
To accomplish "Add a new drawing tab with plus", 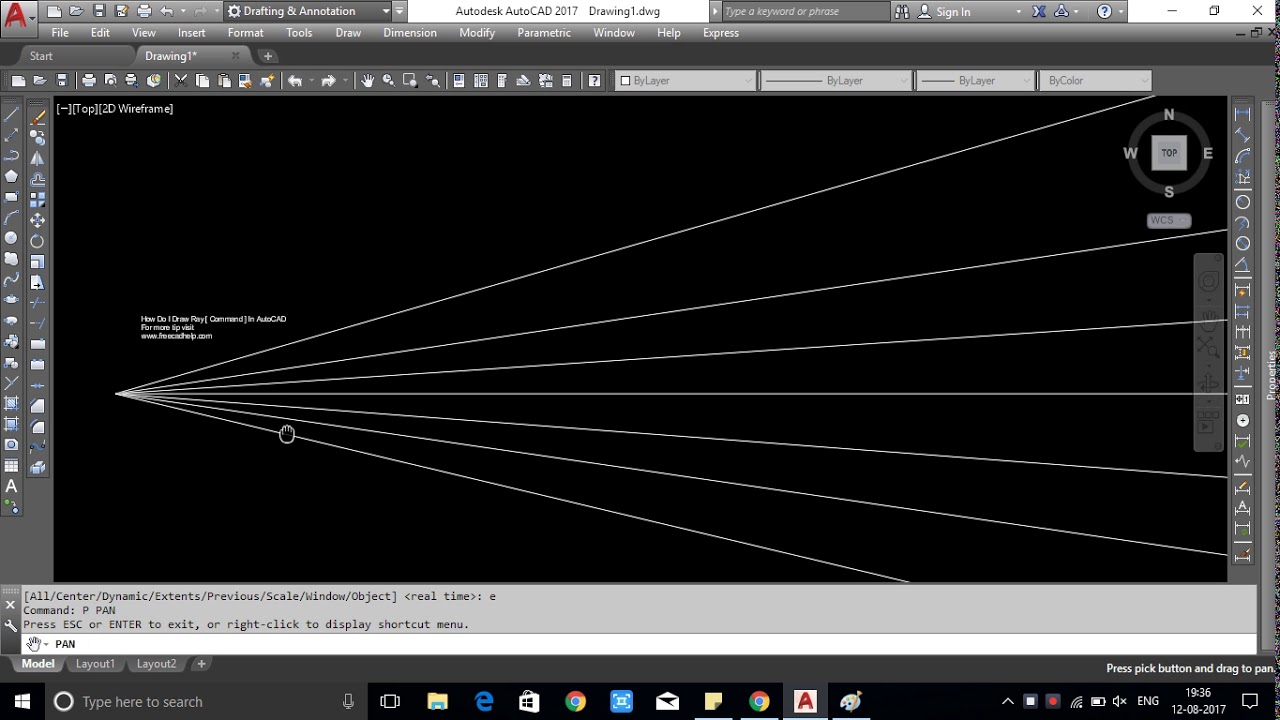I will (x=268, y=56).
